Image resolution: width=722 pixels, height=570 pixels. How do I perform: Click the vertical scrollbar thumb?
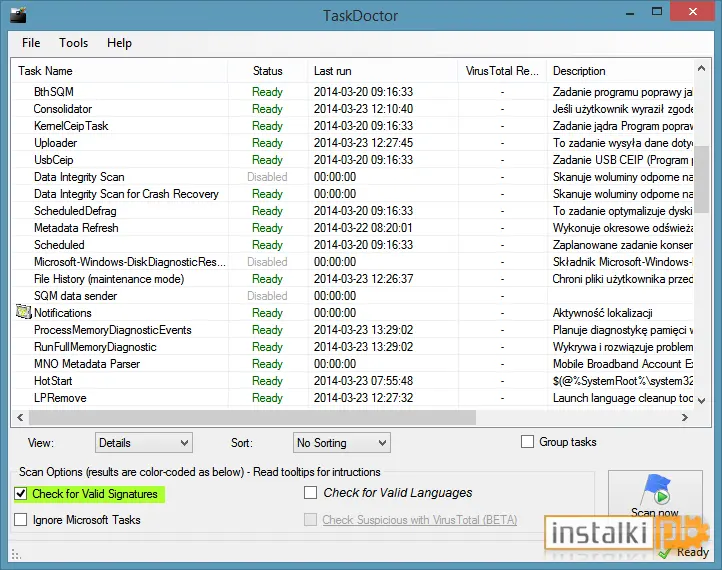pyautogui.click(x=701, y=180)
